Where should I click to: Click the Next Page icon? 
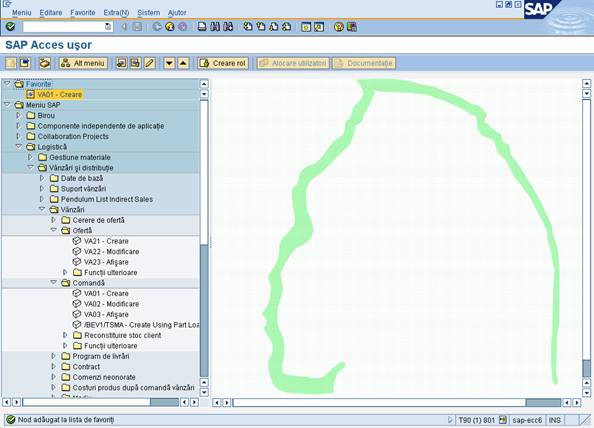(274, 27)
